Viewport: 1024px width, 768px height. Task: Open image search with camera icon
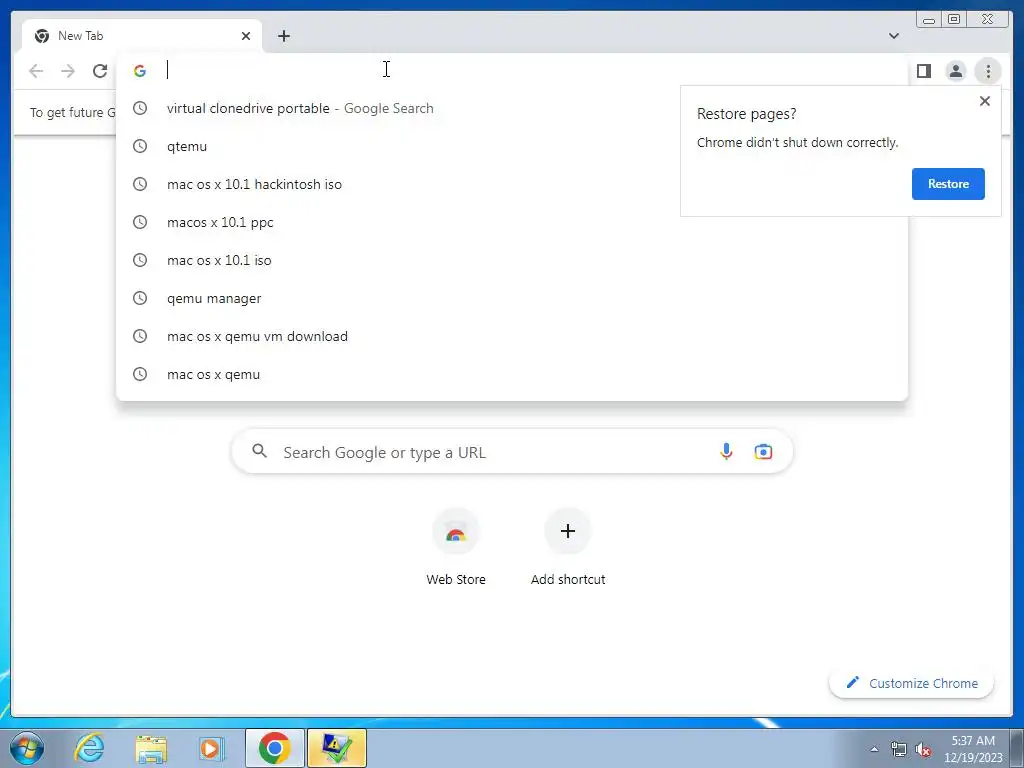(763, 451)
